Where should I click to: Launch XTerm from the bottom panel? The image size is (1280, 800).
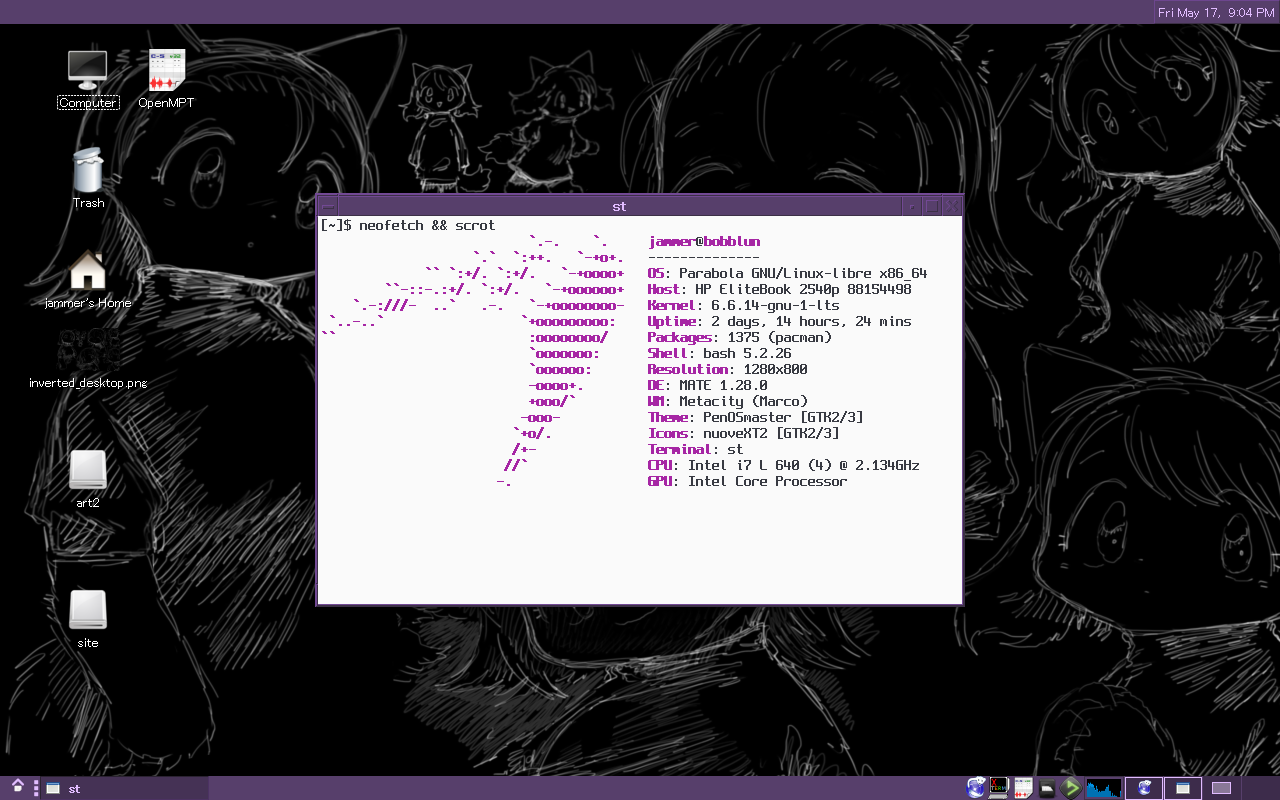(999, 788)
